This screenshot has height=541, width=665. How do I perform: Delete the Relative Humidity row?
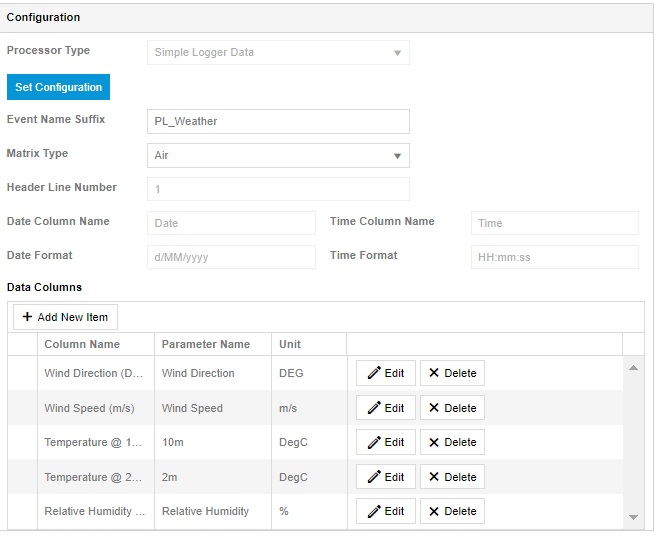point(452,511)
